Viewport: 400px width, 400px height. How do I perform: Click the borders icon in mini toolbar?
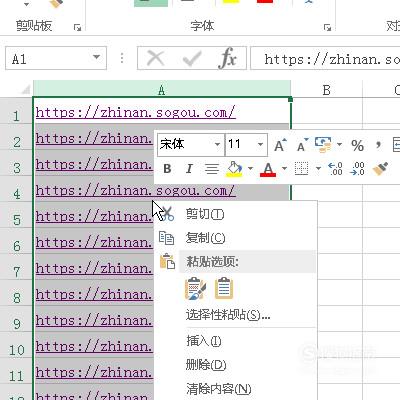pos(301,169)
